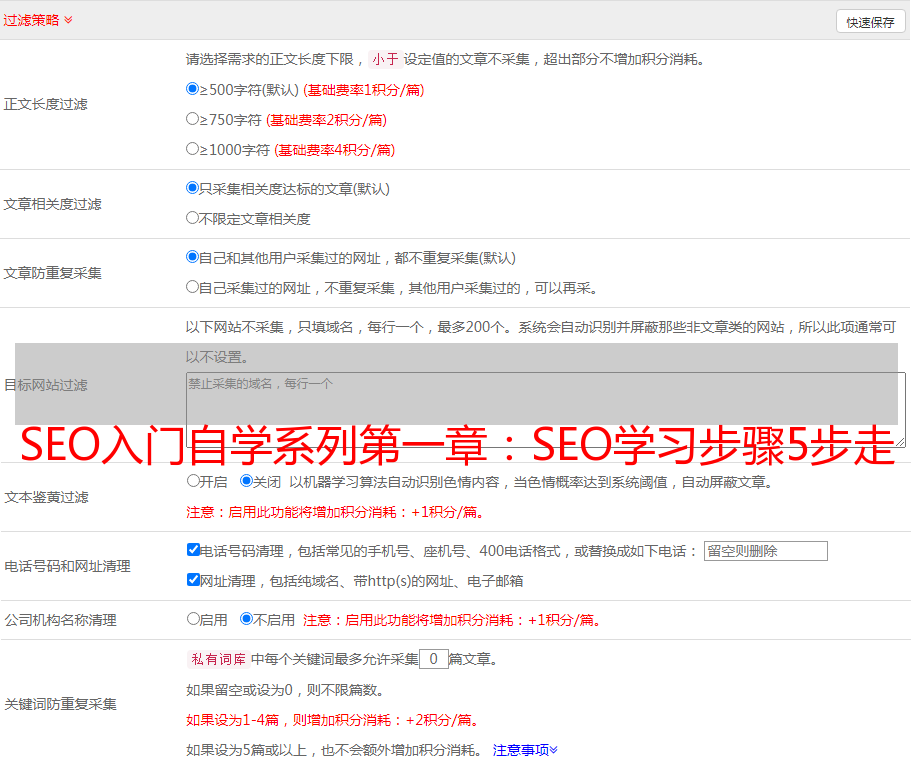Select 关闭 for 文本鉴黄过滤
The image size is (912, 768).
247,481
